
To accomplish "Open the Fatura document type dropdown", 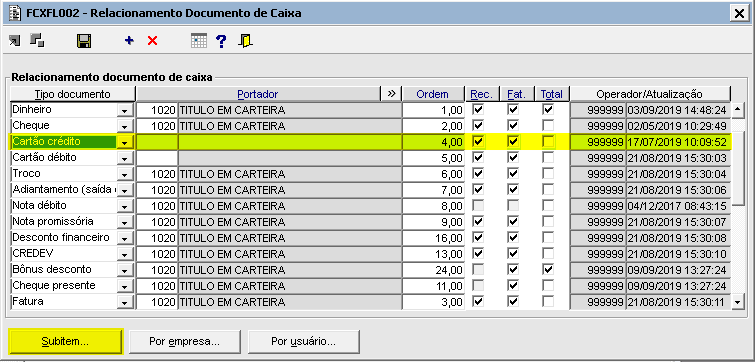I will pos(125,302).
